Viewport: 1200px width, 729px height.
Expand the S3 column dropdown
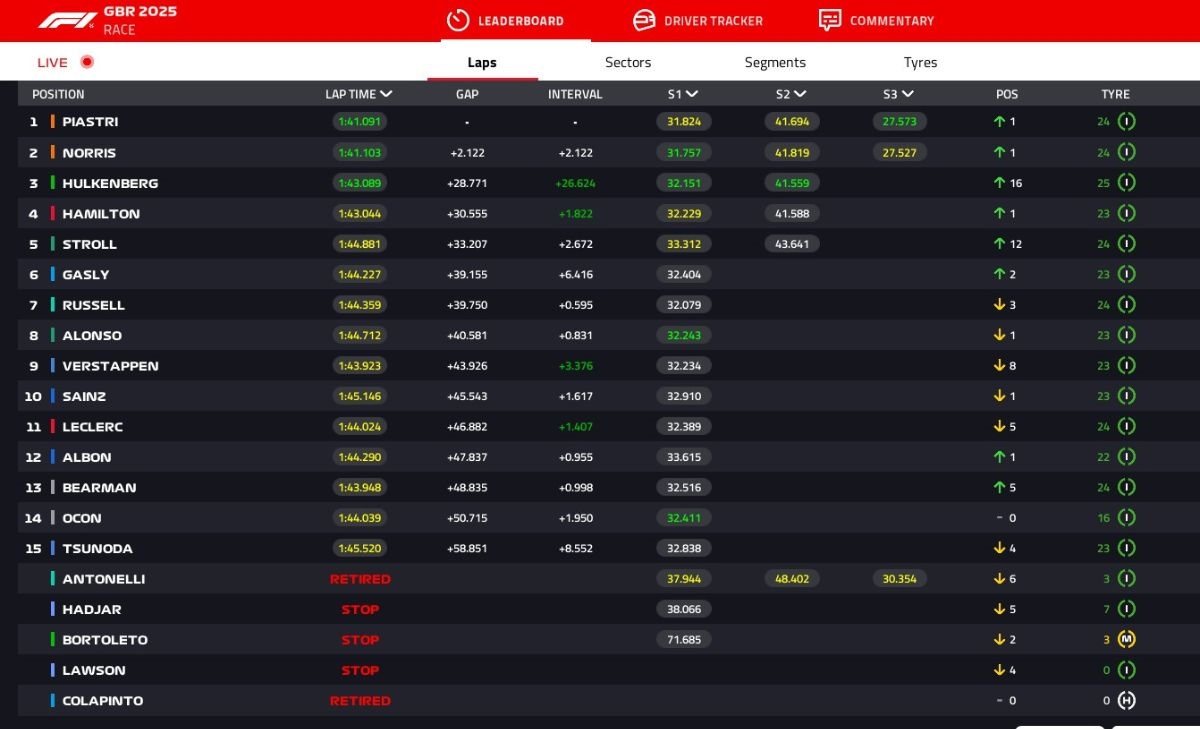pos(907,94)
